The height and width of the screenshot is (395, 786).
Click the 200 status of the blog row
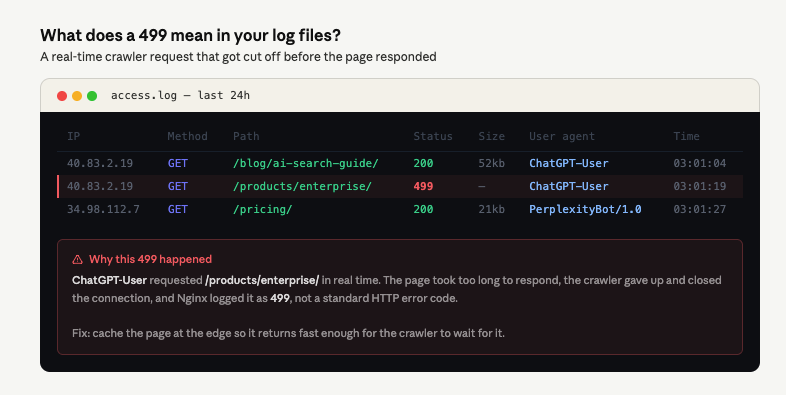[x=423, y=163]
